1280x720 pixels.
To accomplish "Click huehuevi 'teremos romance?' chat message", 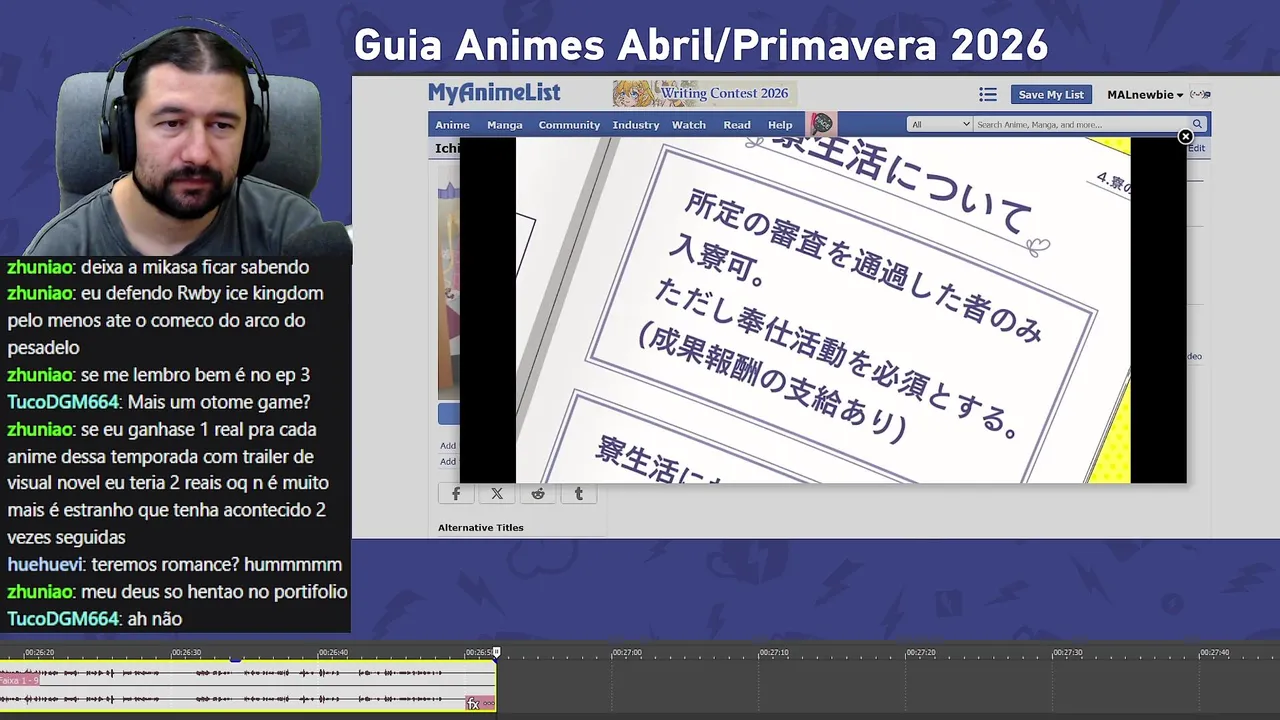I will pyautogui.click(x=174, y=565).
